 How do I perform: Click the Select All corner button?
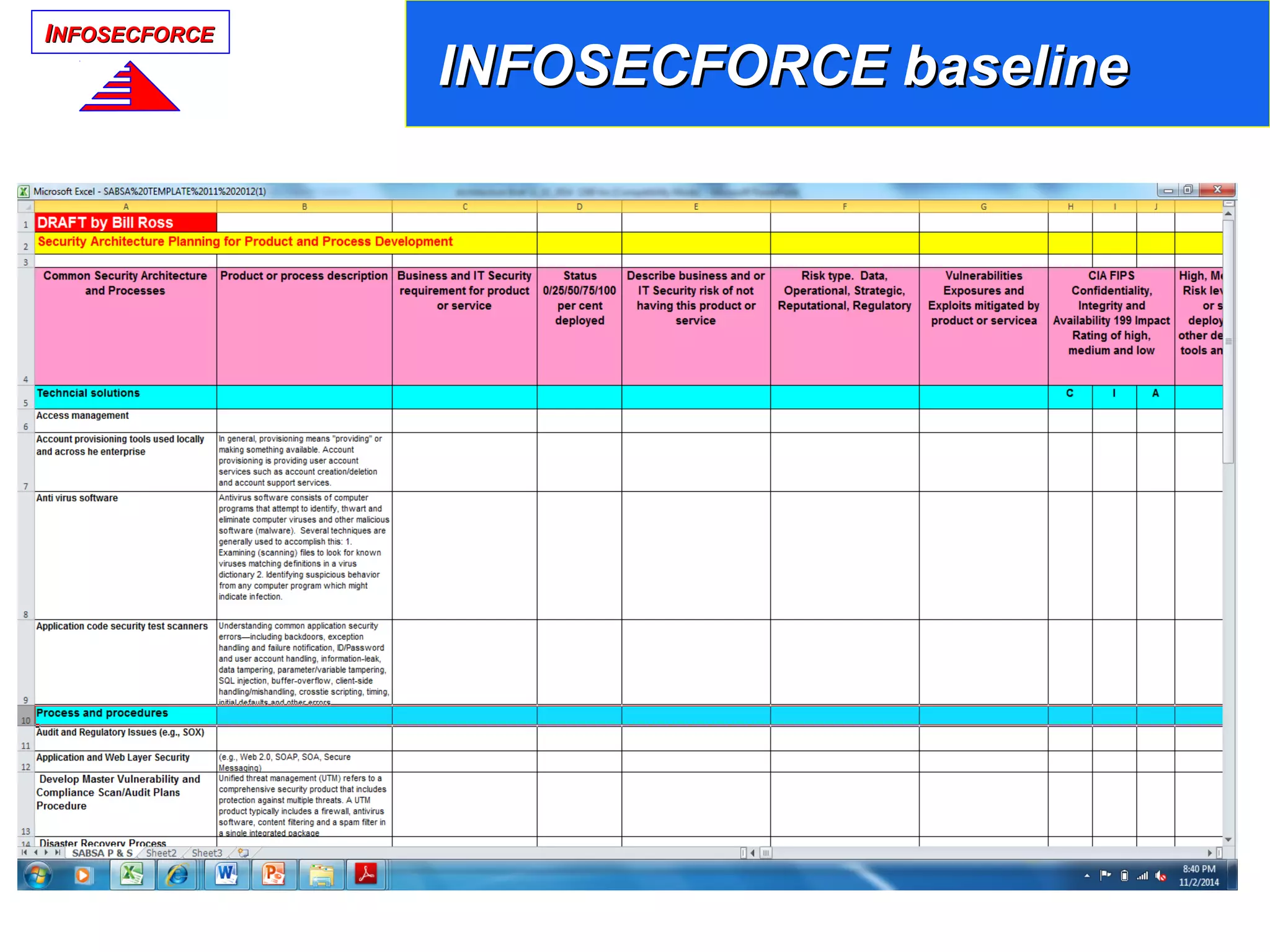[25, 207]
